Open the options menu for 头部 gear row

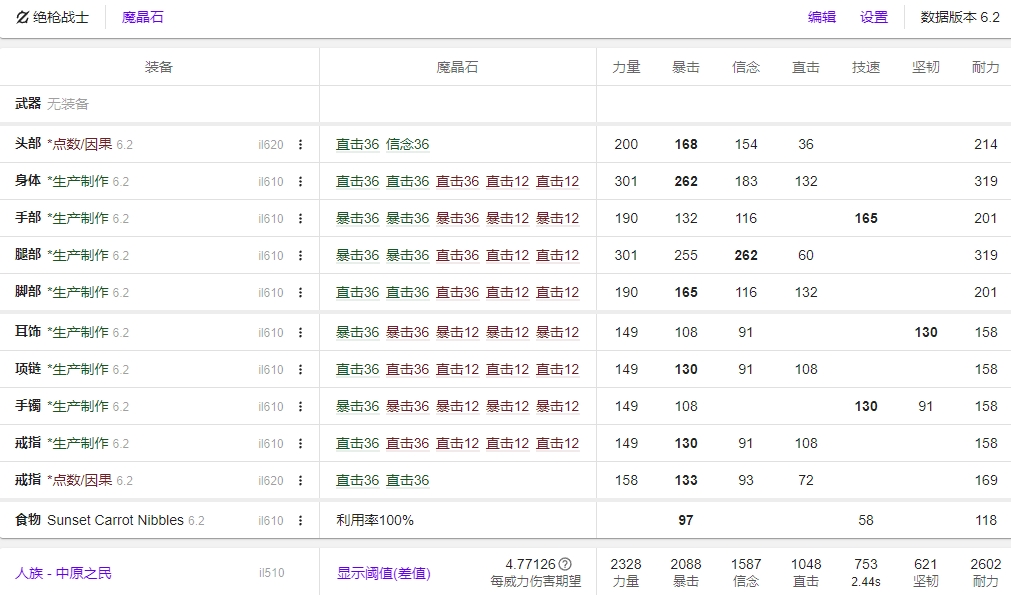pyautogui.click(x=299, y=143)
